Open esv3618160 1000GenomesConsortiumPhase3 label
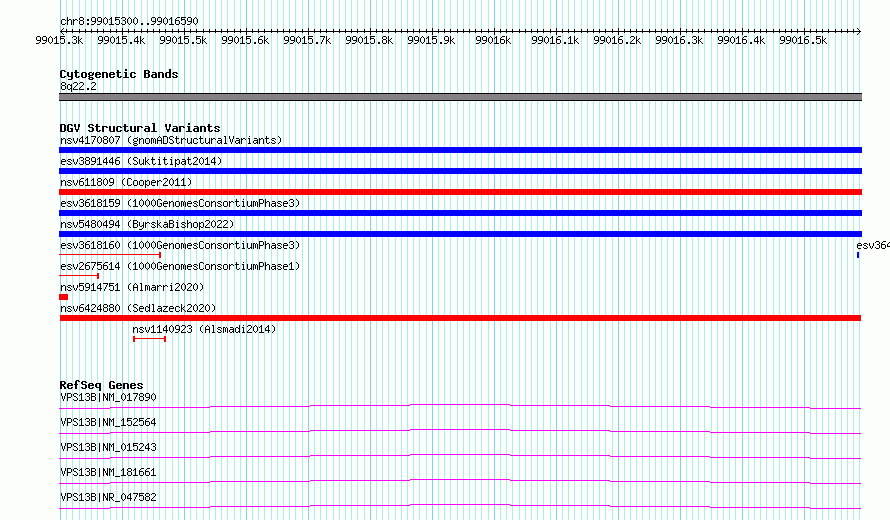This screenshot has height=520, width=890. 180,245
